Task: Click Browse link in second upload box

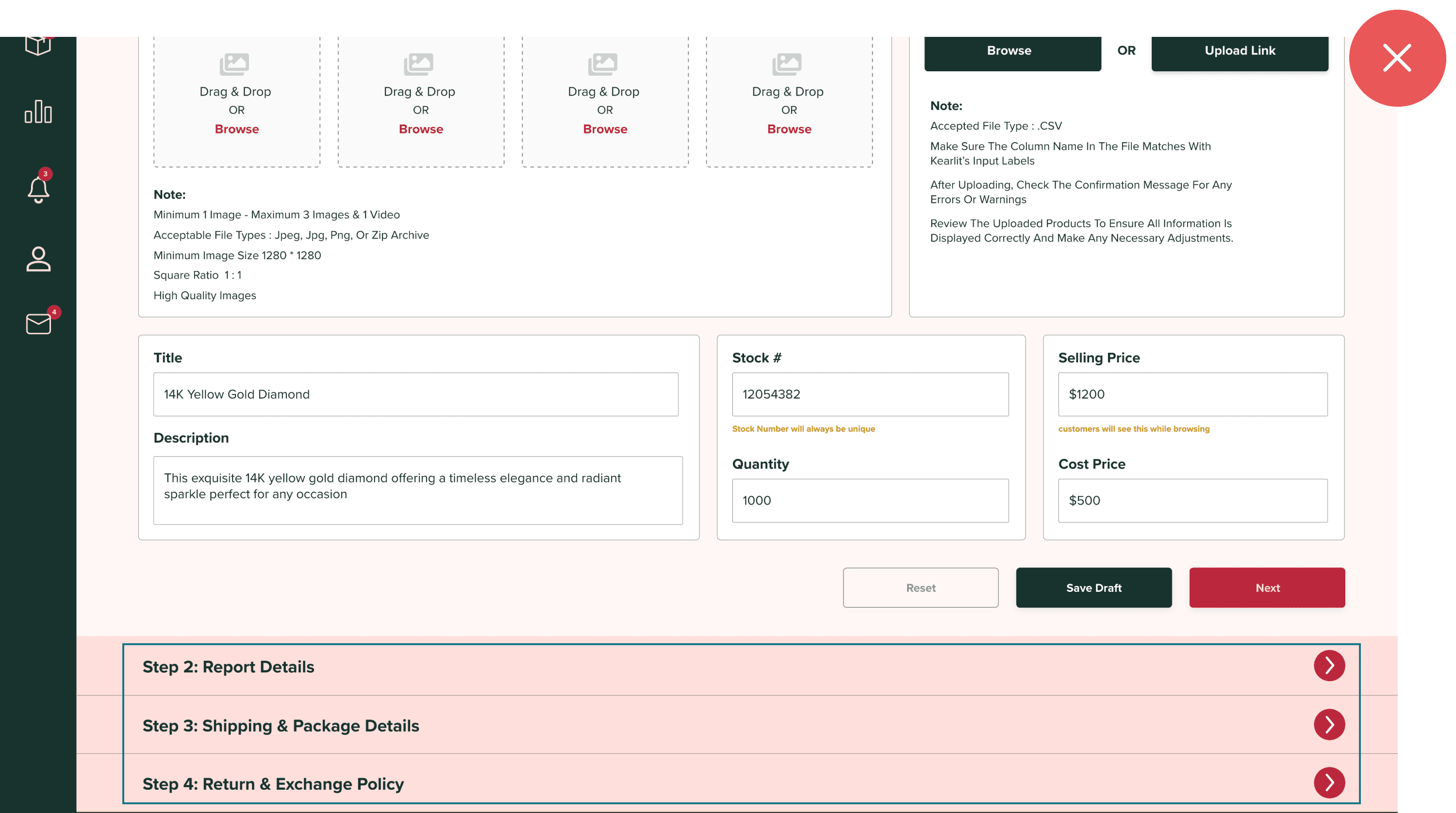Action: coord(420,129)
